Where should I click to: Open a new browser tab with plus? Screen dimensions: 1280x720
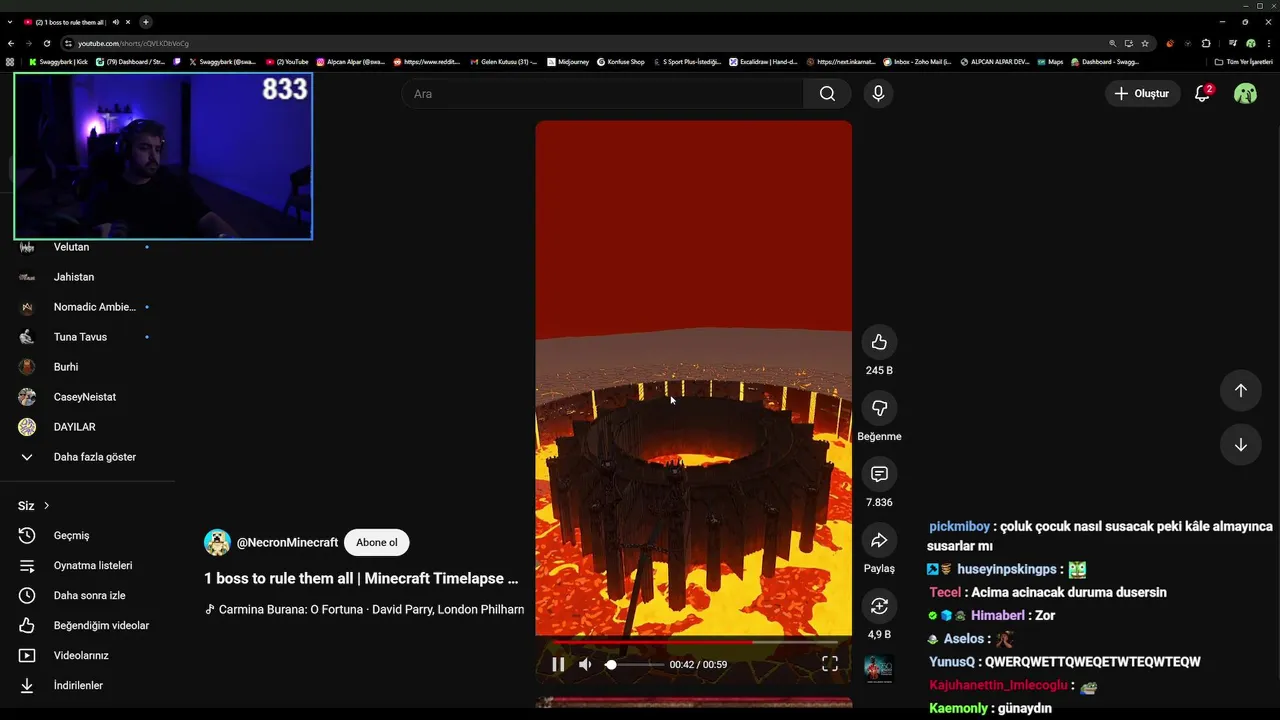click(x=146, y=22)
